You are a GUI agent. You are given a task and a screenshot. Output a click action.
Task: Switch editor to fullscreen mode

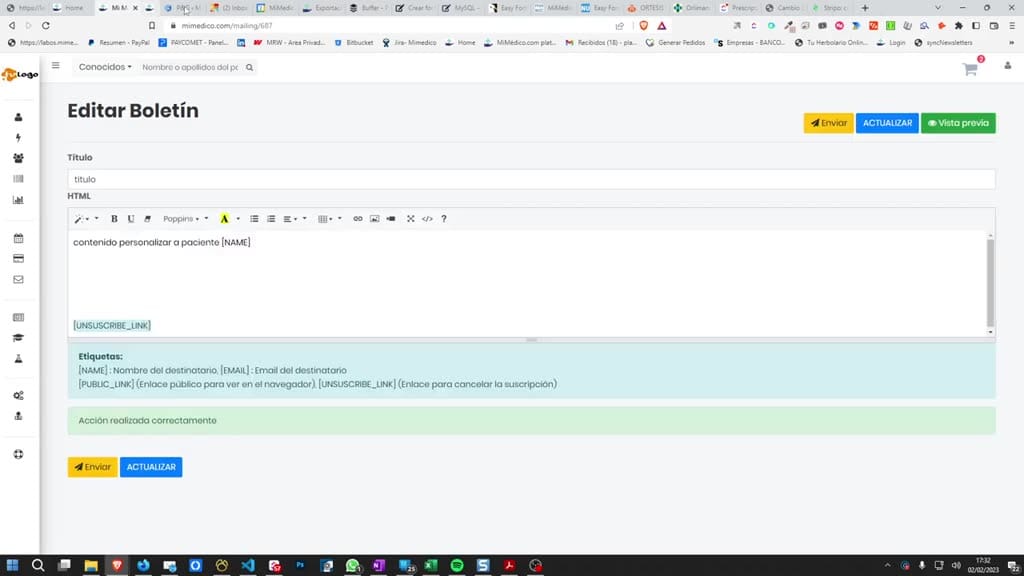tap(411, 219)
